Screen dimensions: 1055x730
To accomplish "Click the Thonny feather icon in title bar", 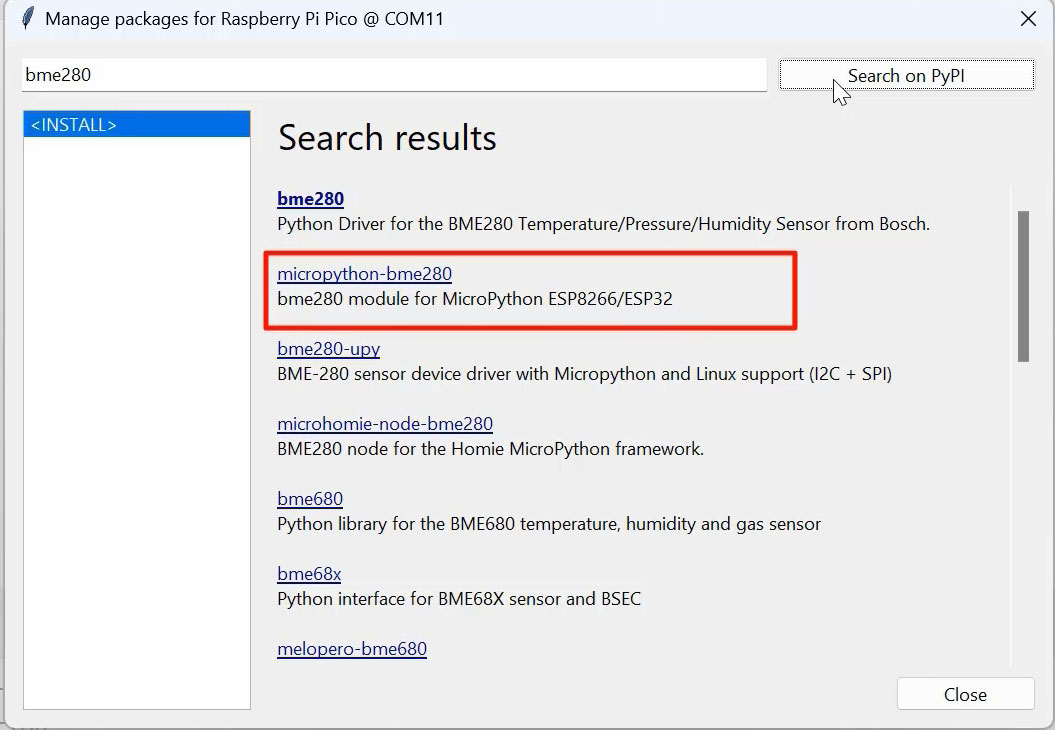I will [28, 18].
